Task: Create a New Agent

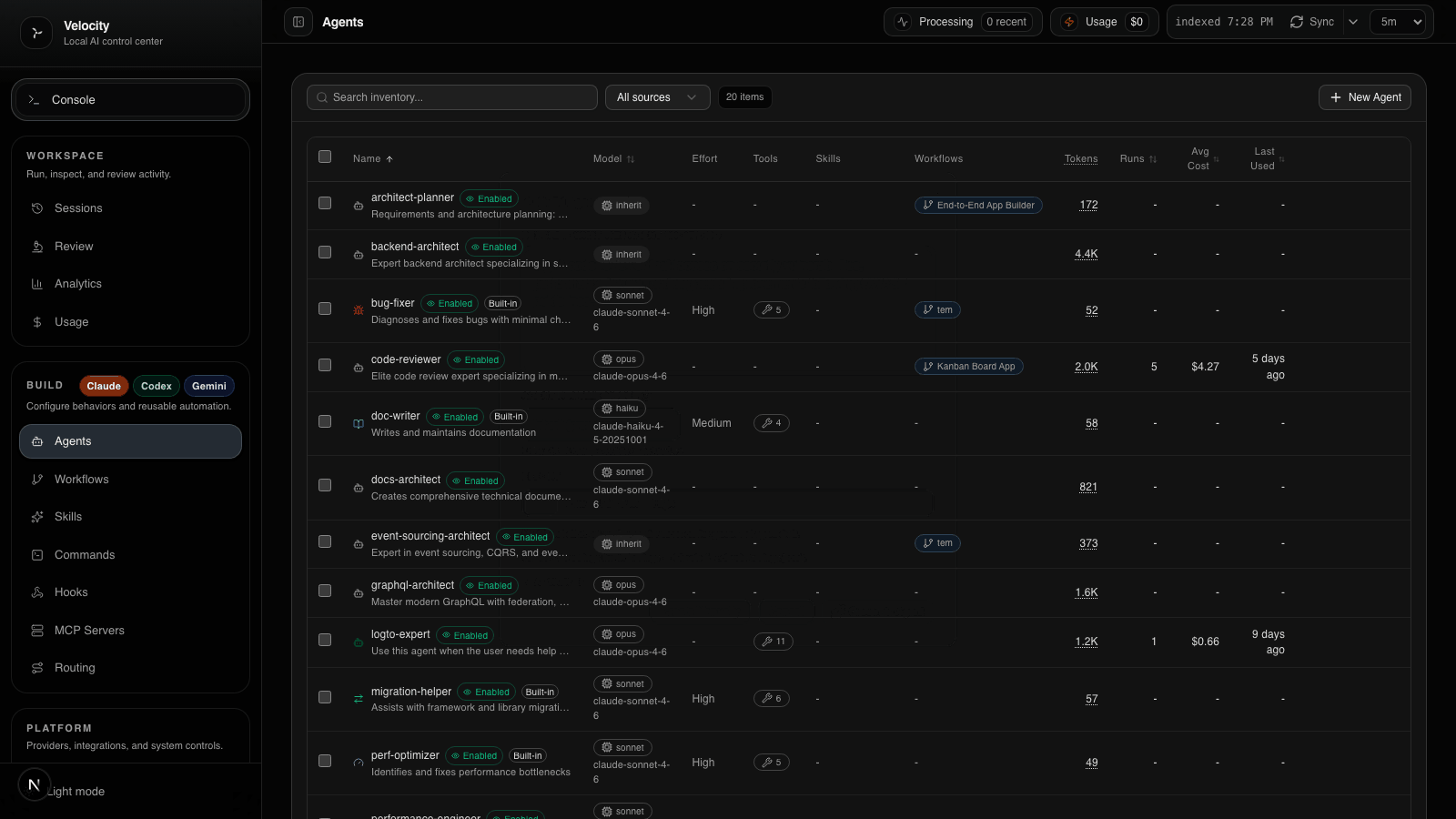Action: [1364, 97]
